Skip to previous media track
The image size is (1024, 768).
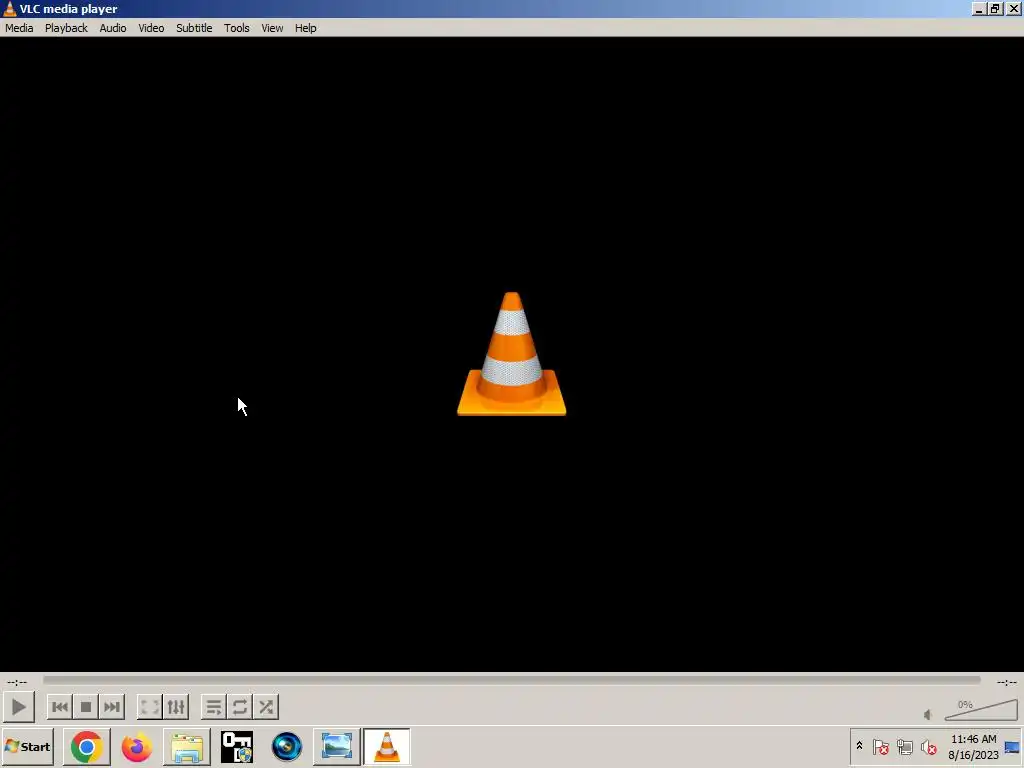click(59, 707)
